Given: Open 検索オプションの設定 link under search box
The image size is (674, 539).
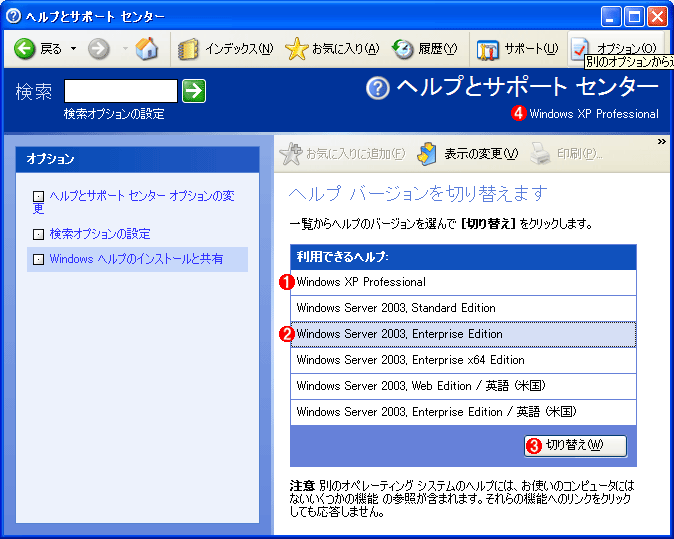Looking at the screenshot, I should click(x=114, y=114).
